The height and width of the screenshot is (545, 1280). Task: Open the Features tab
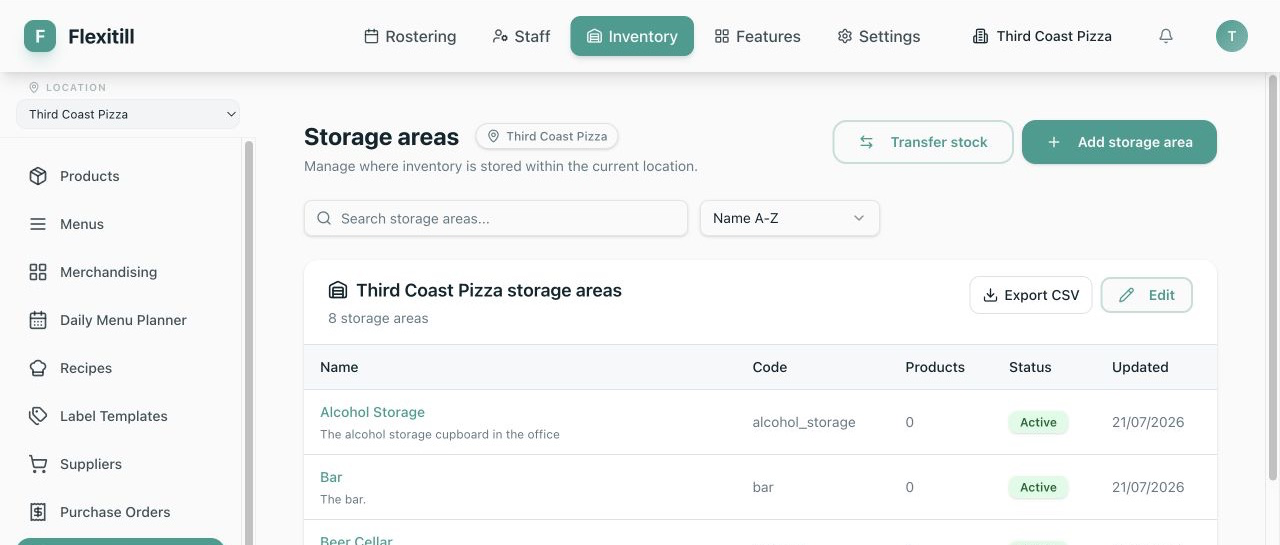pyautogui.click(x=757, y=36)
